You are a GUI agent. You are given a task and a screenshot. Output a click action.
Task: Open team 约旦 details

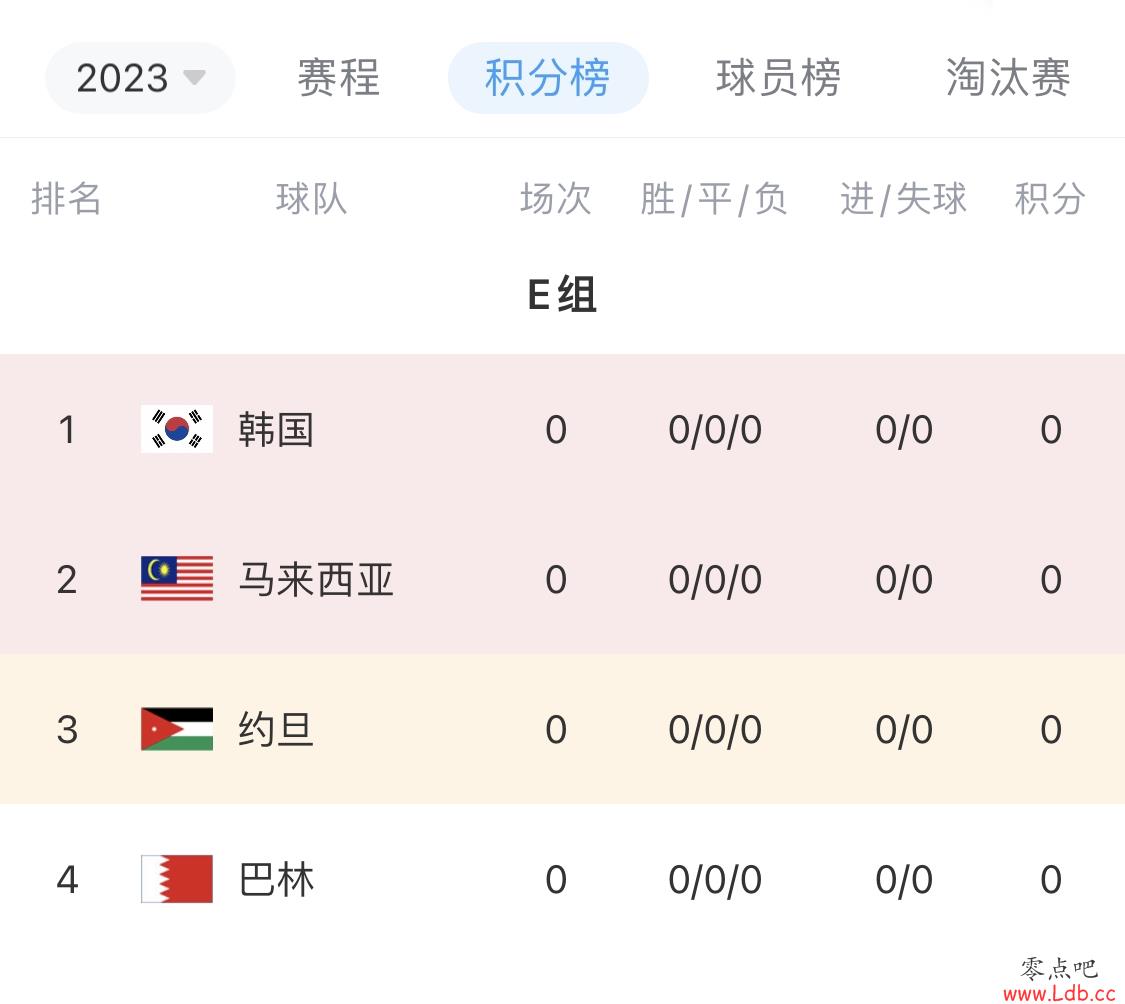click(x=276, y=729)
